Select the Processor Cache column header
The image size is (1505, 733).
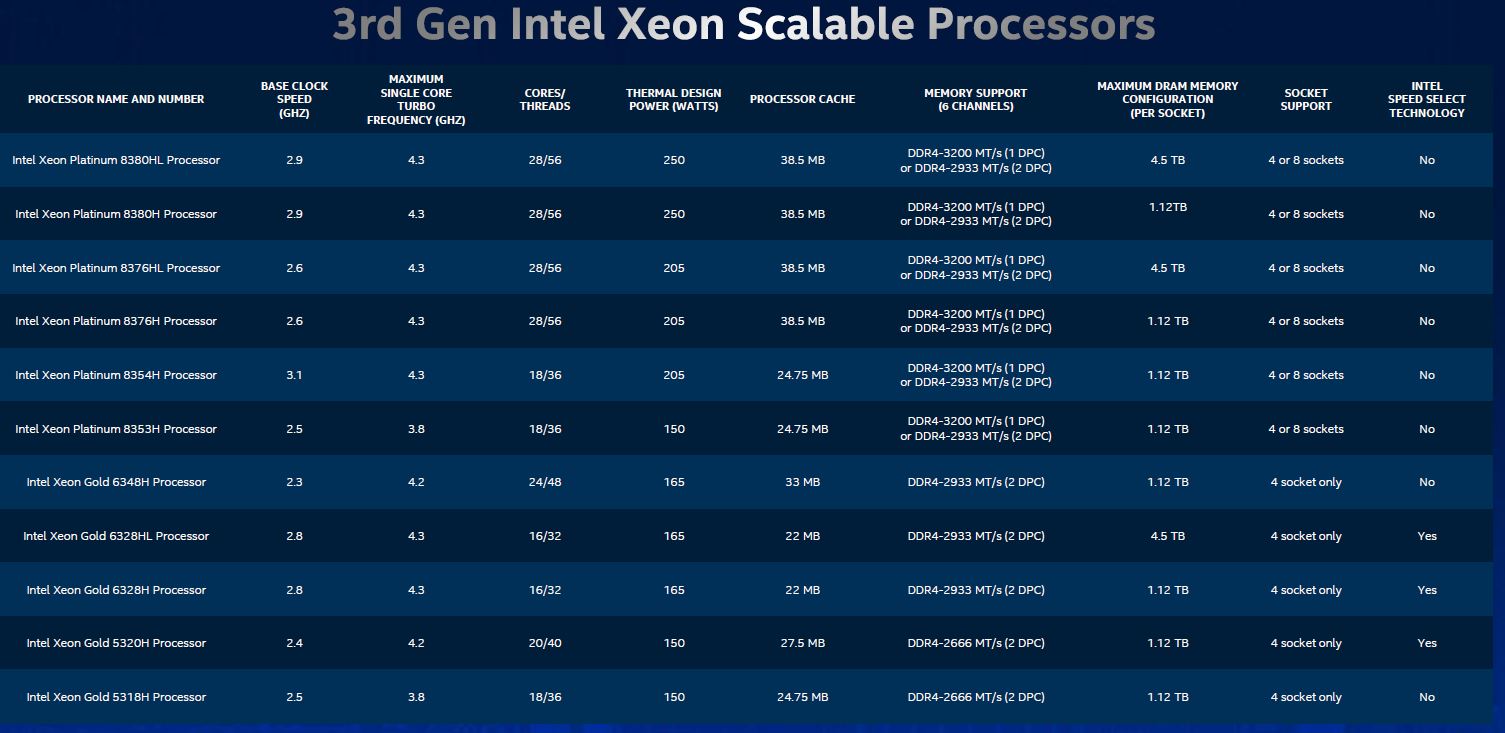(802, 99)
